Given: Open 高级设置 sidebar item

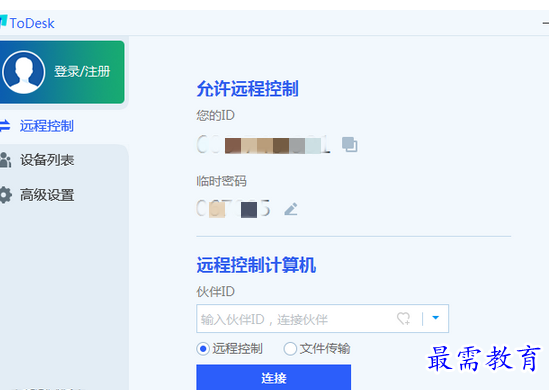Looking at the screenshot, I should pyautogui.click(x=47, y=195).
